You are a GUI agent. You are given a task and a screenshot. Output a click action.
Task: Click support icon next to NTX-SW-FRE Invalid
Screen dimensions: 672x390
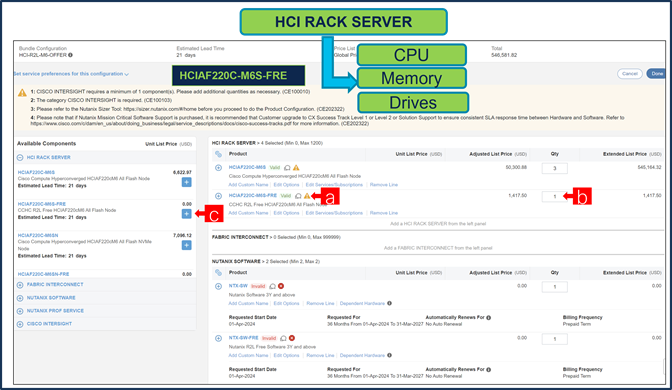[x=283, y=339]
